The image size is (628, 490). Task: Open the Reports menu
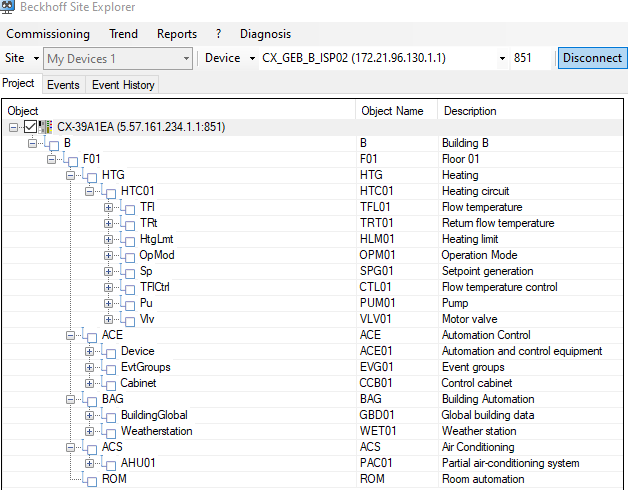coord(177,34)
